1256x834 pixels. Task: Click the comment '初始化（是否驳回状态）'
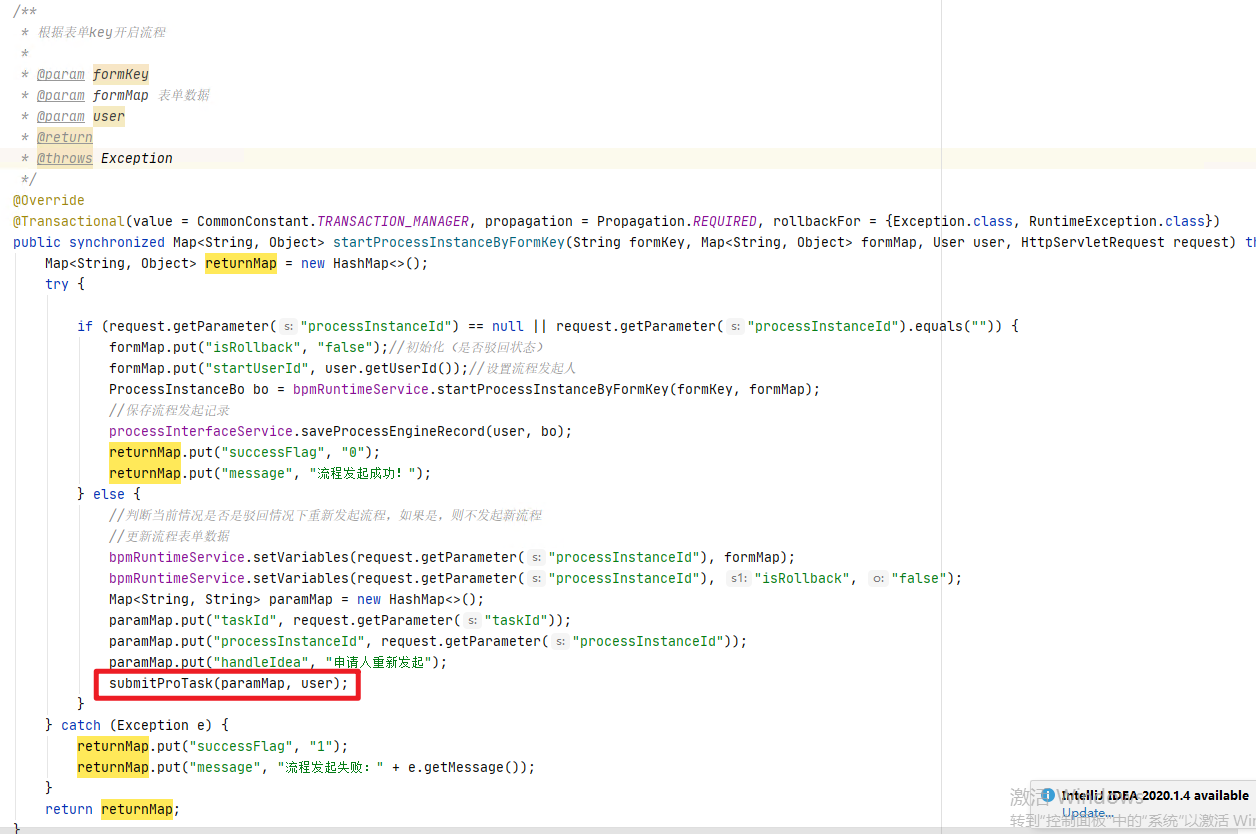473,347
